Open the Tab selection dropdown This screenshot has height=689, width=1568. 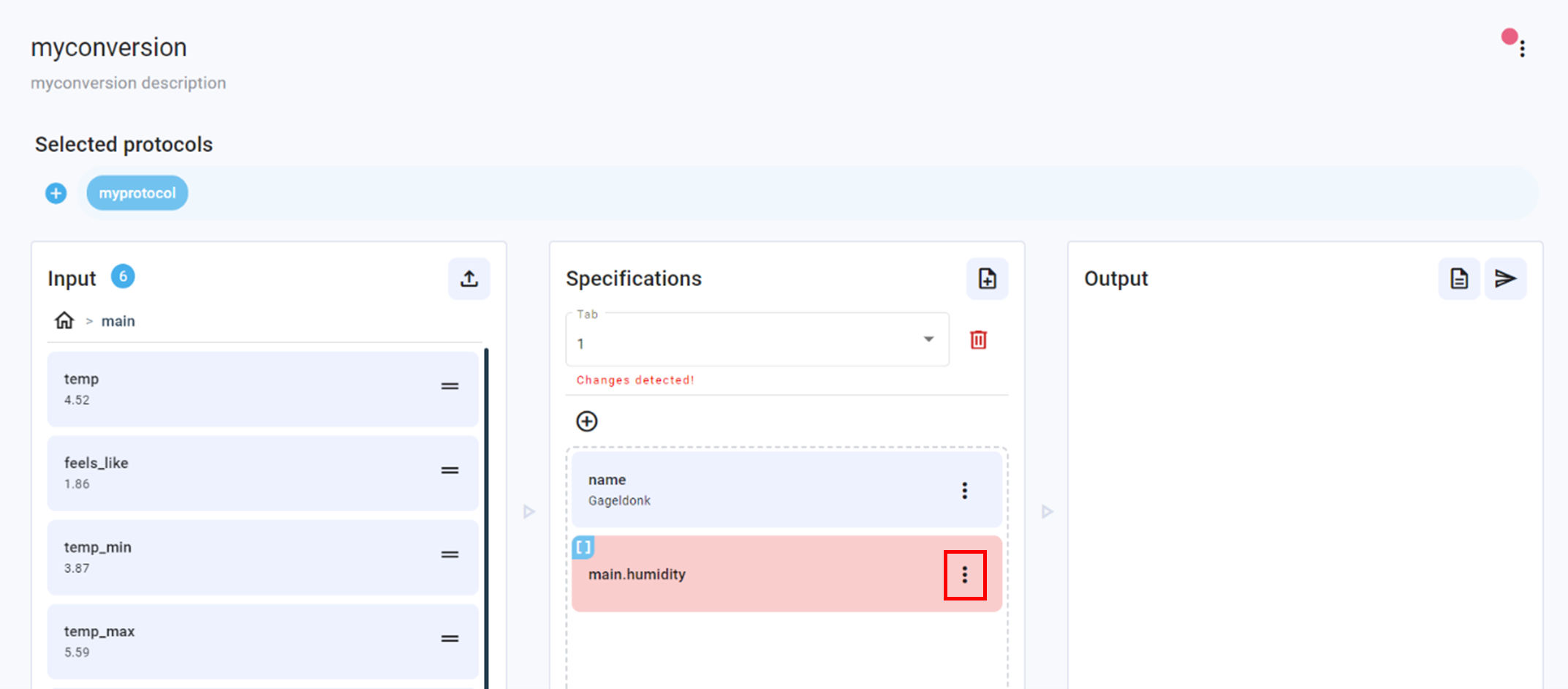pos(928,339)
